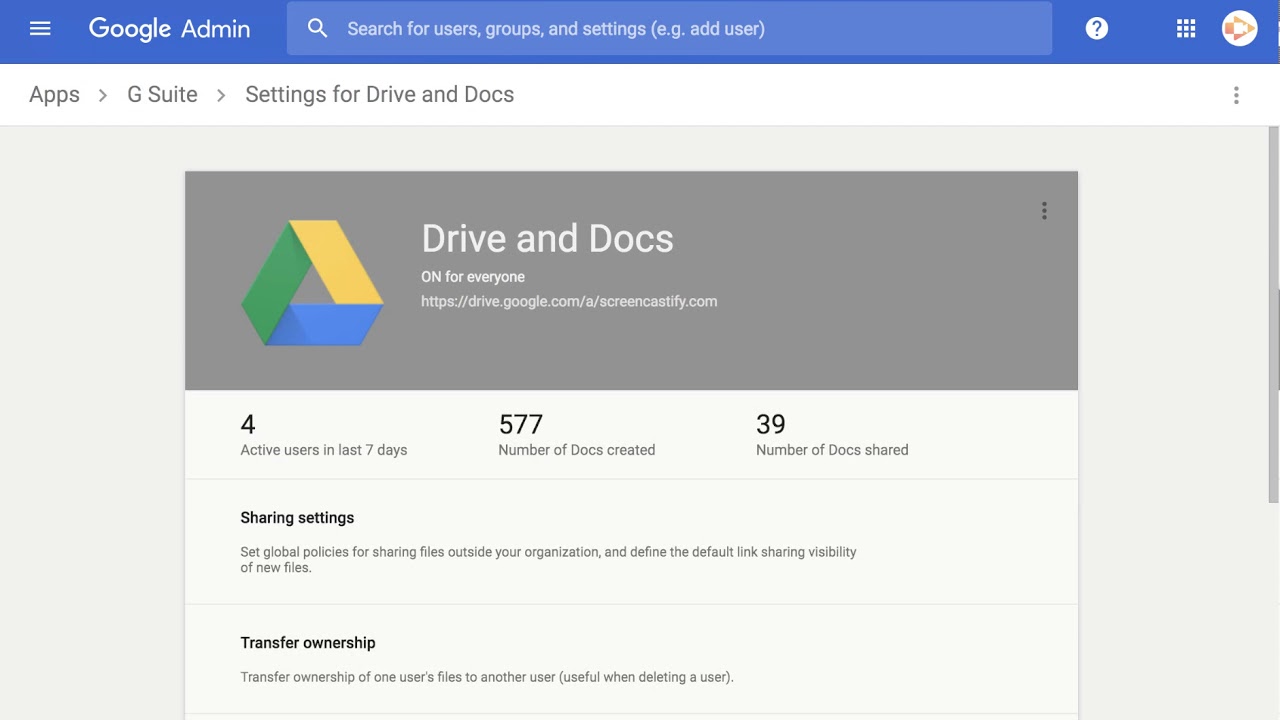Open the main hamburger menu
The height and width of the screenshot is (720, 1280).
tap(40, 29)
